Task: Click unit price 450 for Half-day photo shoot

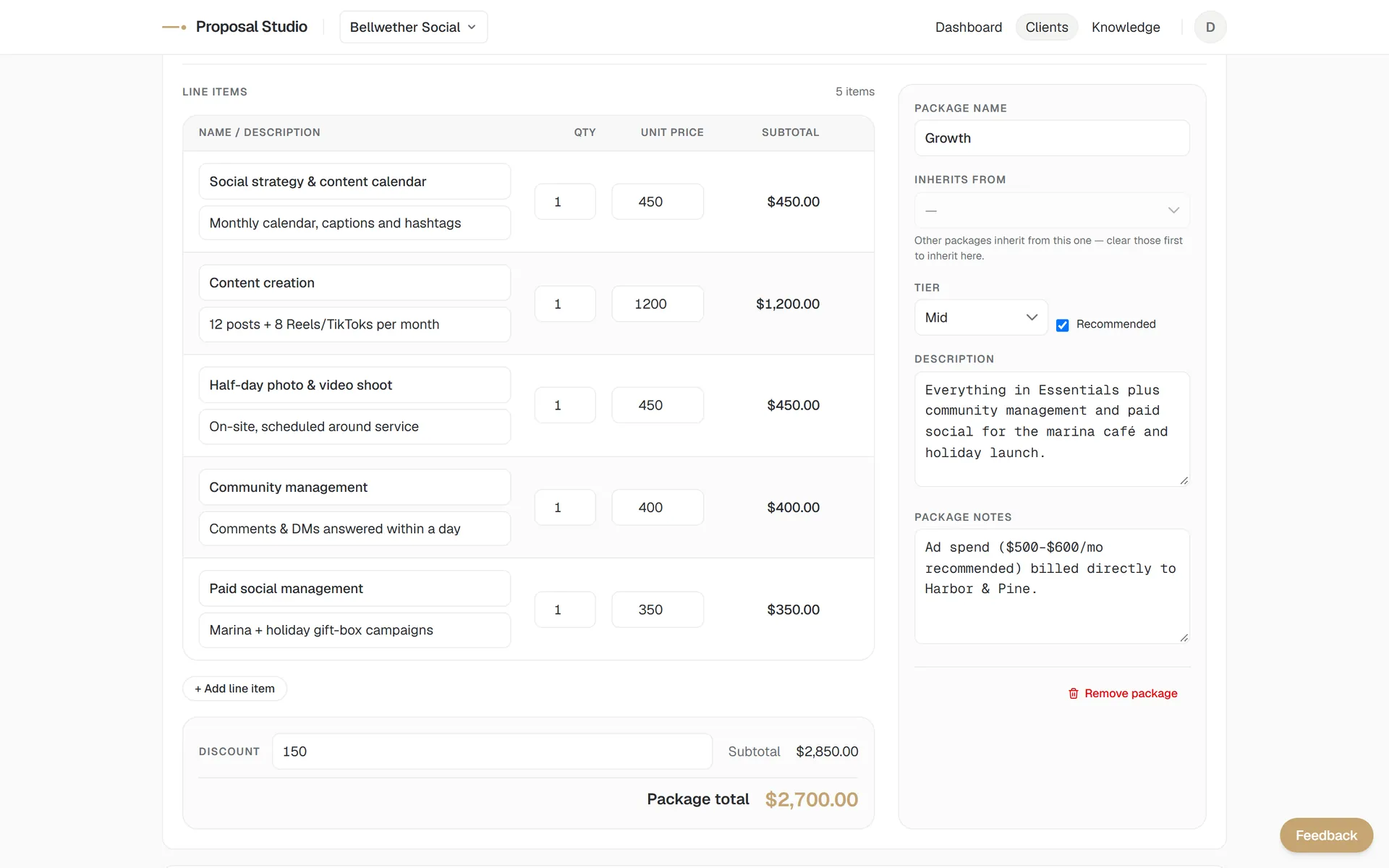Action: click(x=658, y=405)
